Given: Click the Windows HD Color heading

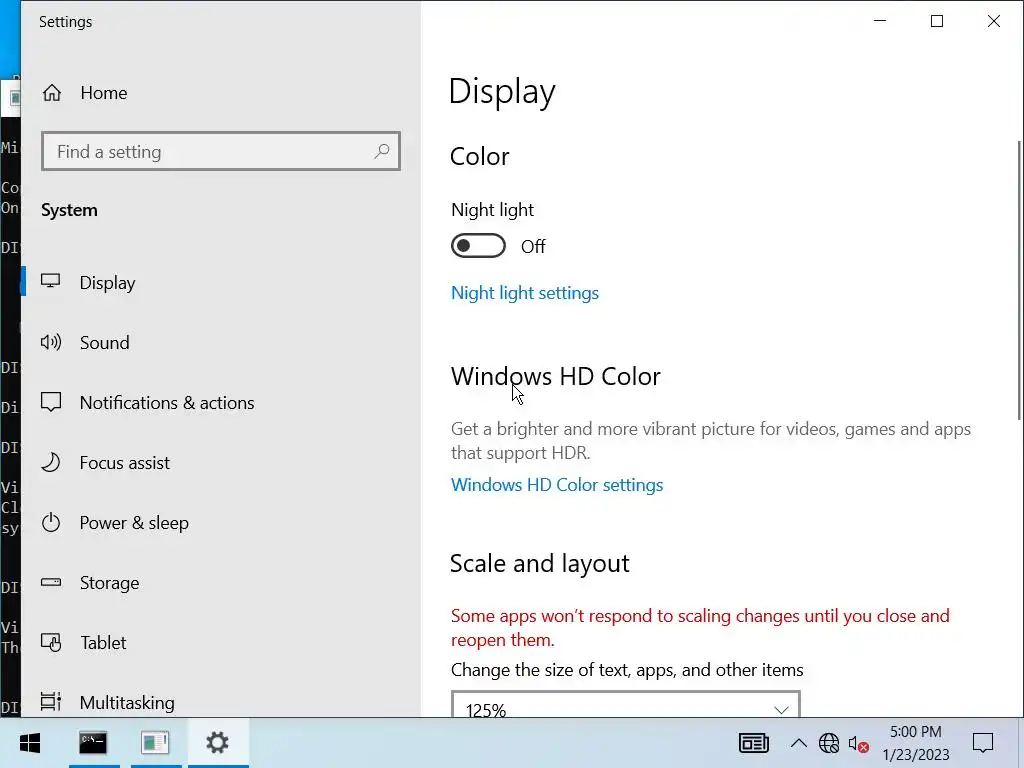Looking at the screenshot, I should 555,376.
